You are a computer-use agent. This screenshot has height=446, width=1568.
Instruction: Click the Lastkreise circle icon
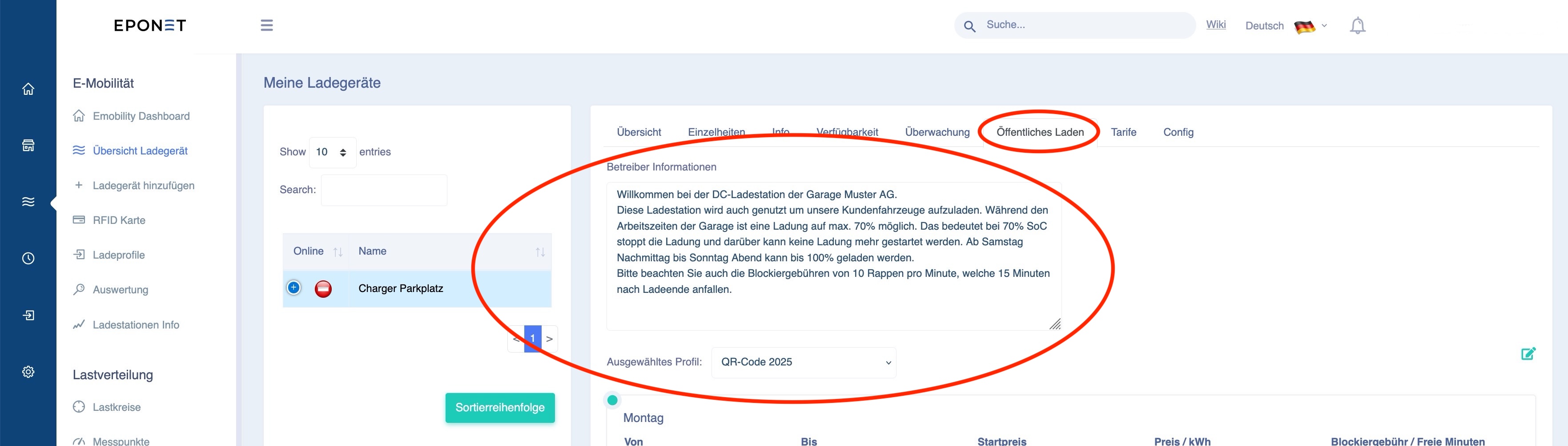[79, 406]
